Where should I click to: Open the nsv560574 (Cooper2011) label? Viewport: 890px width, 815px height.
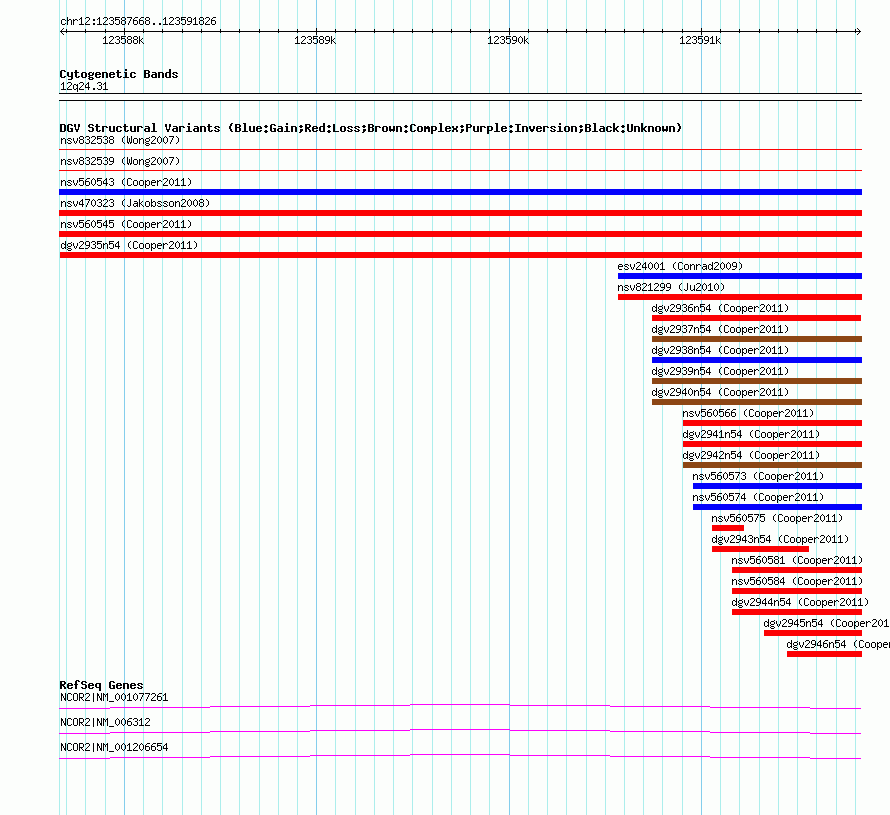click(758, 497)
